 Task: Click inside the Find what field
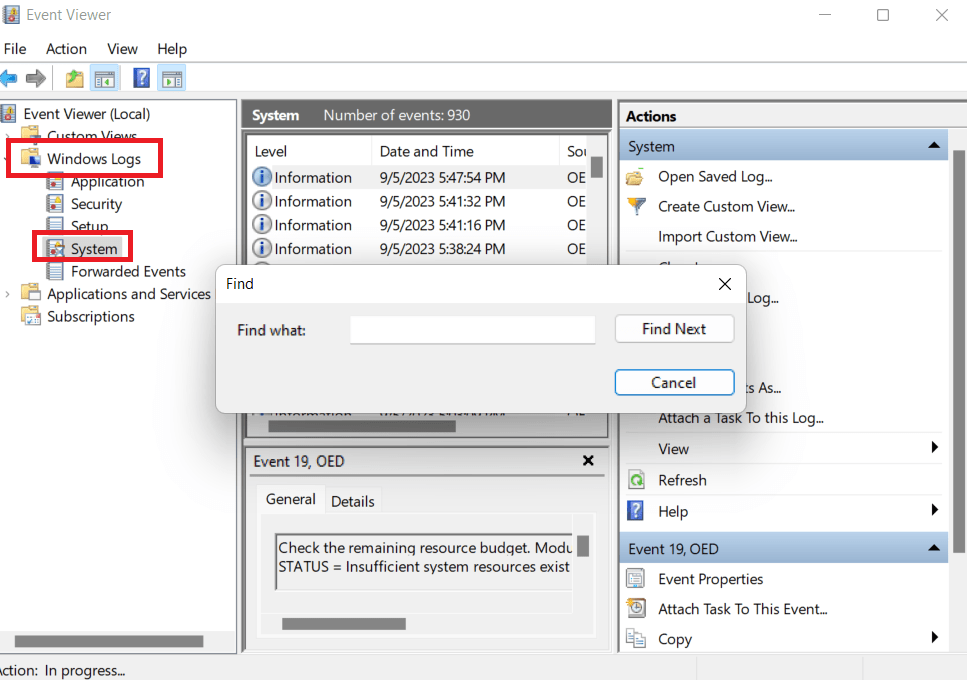click(x=471, y=329)
